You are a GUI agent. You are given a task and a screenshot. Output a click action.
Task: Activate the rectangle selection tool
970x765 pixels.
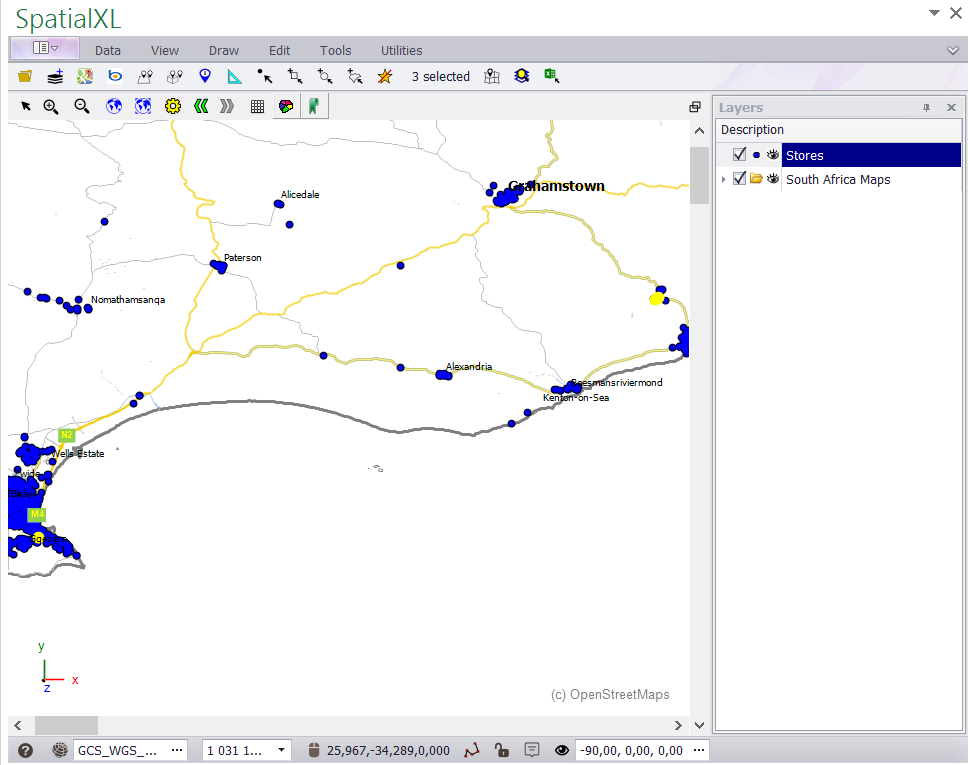pyautogui.click(x=294, y=76)
